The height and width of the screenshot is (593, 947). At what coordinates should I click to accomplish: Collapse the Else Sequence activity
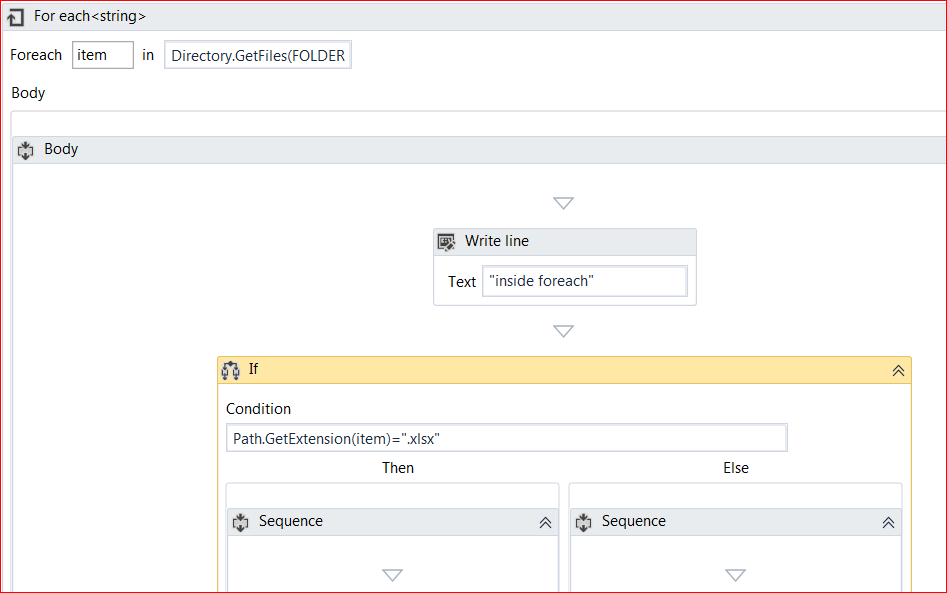[888, 522]
